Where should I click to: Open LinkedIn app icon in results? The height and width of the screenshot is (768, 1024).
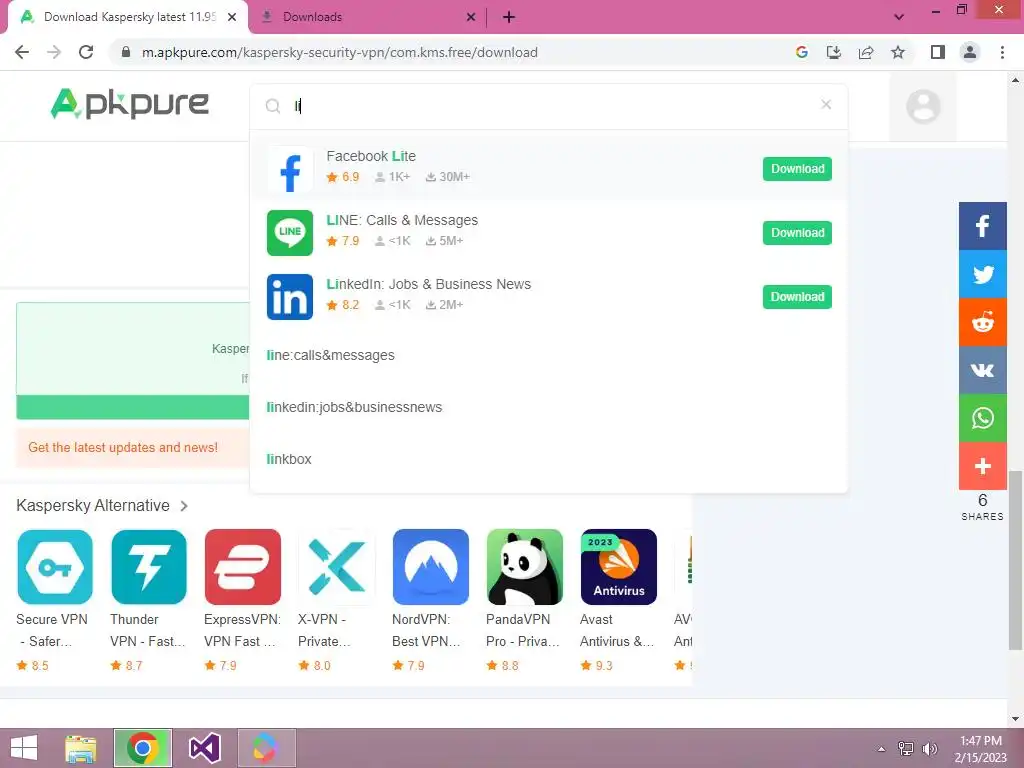290,297
